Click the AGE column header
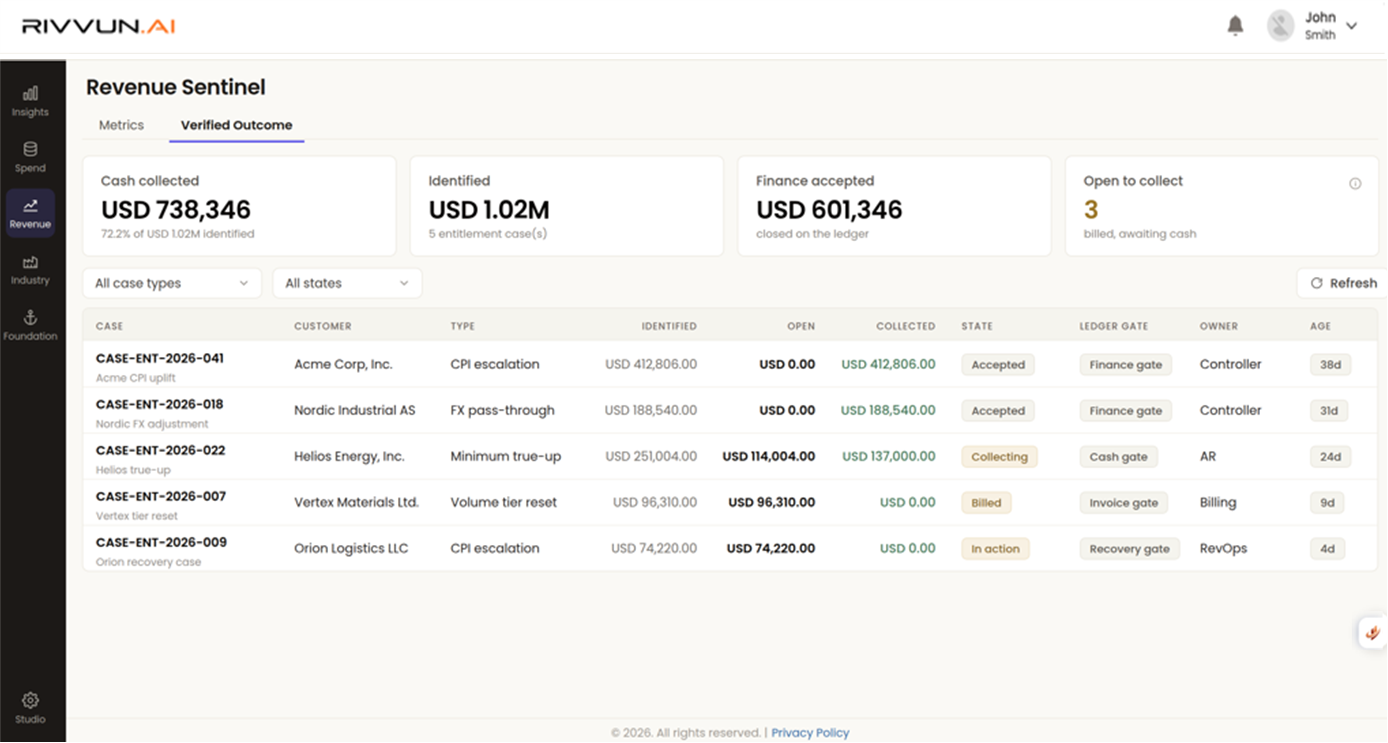Viewport: 1388px width, 743px height. click(x=1320, y=326)
